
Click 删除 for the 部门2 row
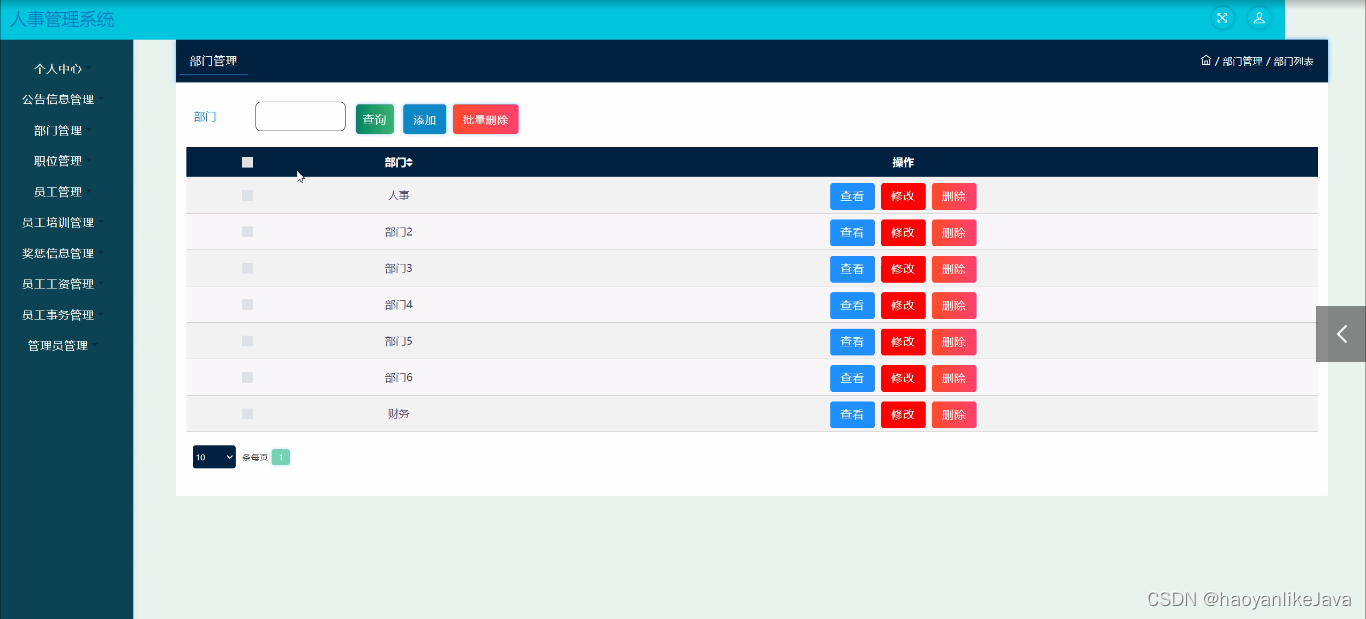pos(954,232)
